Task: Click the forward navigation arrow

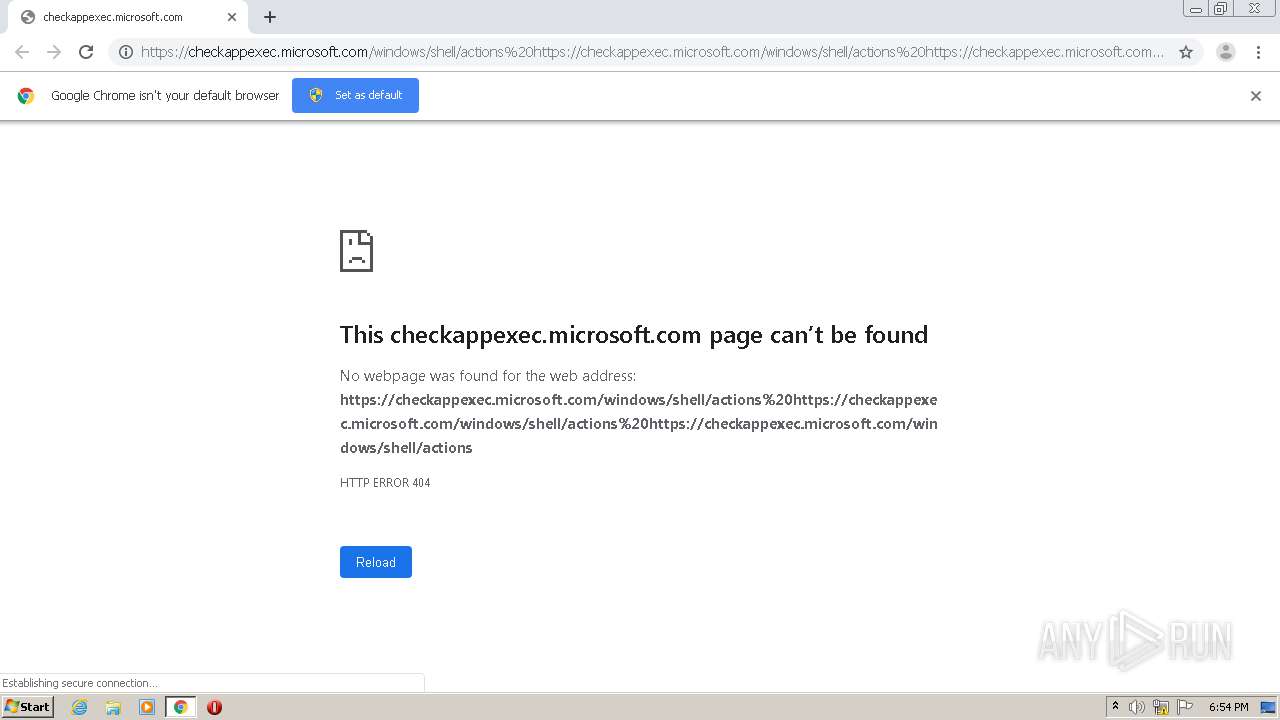Action: (54, 52)
